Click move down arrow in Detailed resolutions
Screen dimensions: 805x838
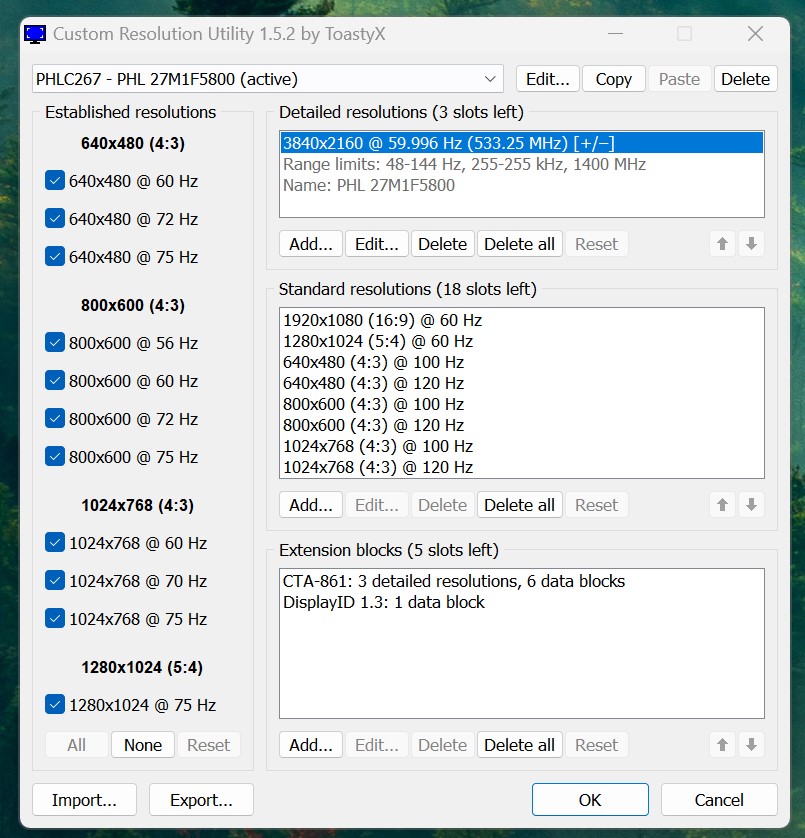point(752,244)
